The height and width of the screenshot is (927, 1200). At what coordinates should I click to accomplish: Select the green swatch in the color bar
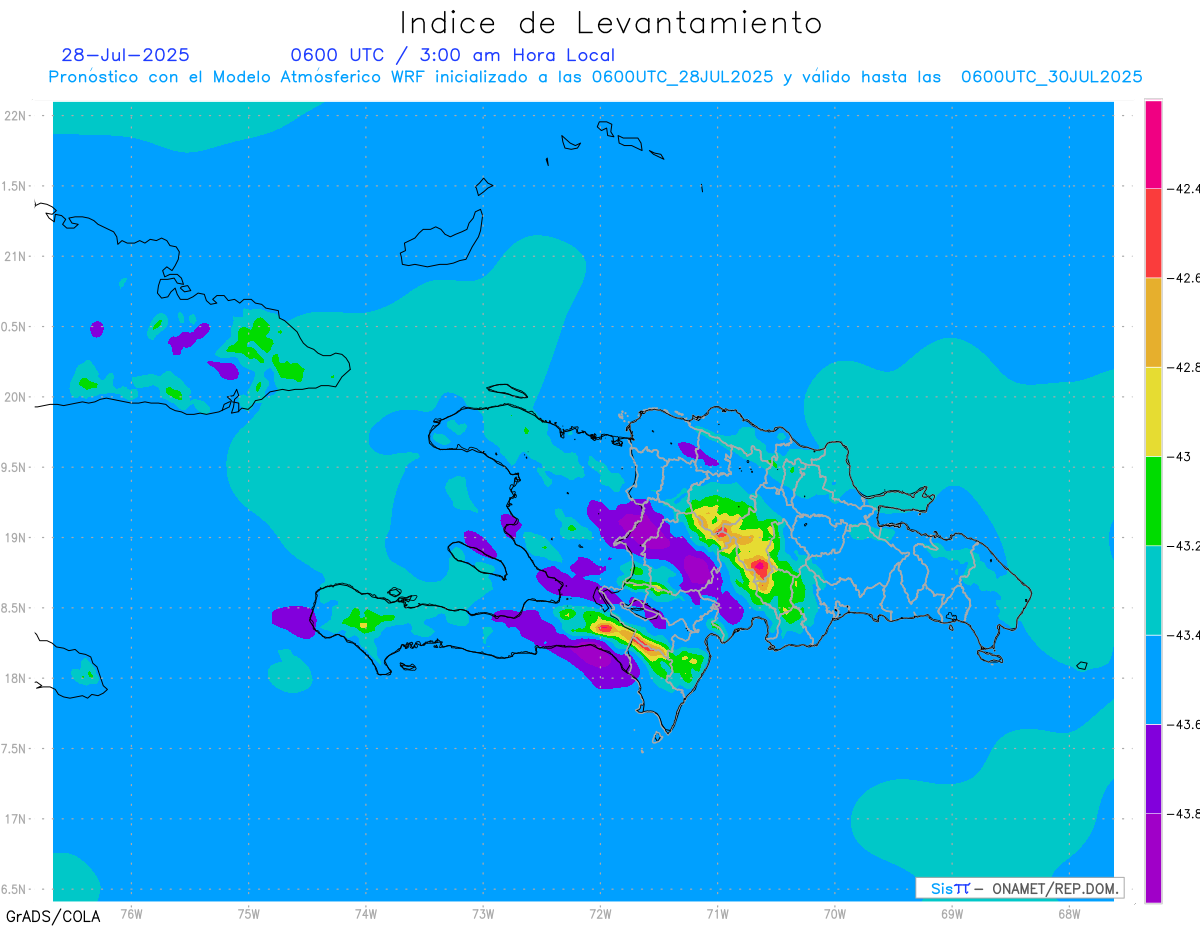click(1153, 501)
